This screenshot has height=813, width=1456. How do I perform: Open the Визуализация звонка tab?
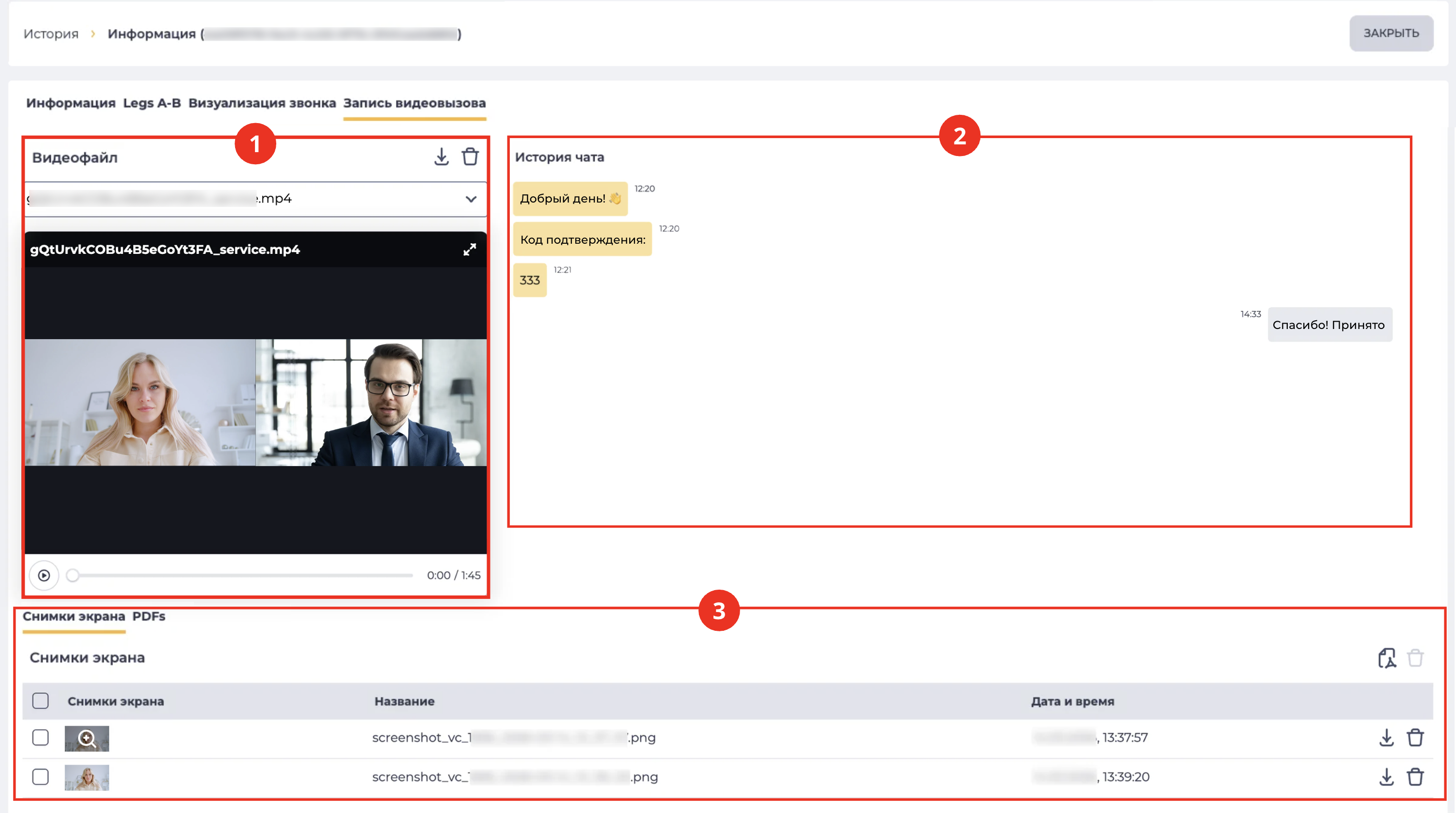(262, 103)
